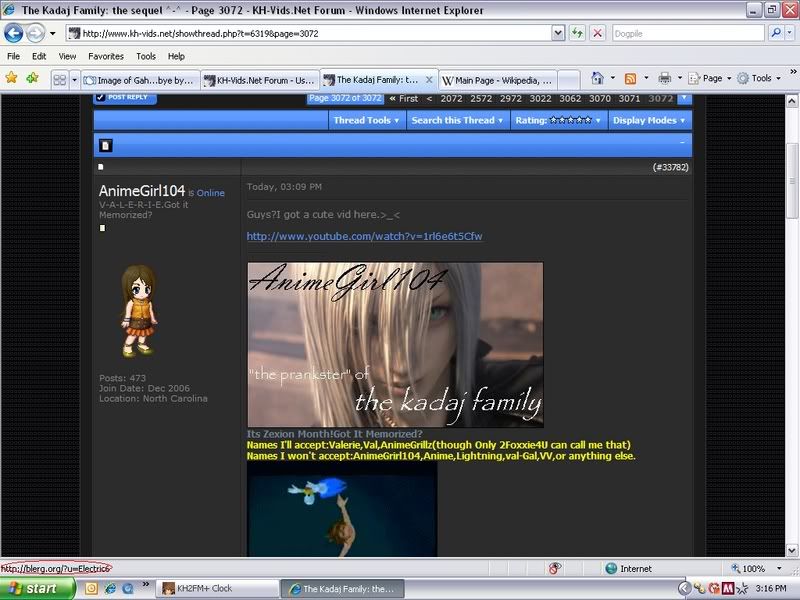Click the AnimeGirl104 Kadaj signature banner

click(x=395, y=345)
